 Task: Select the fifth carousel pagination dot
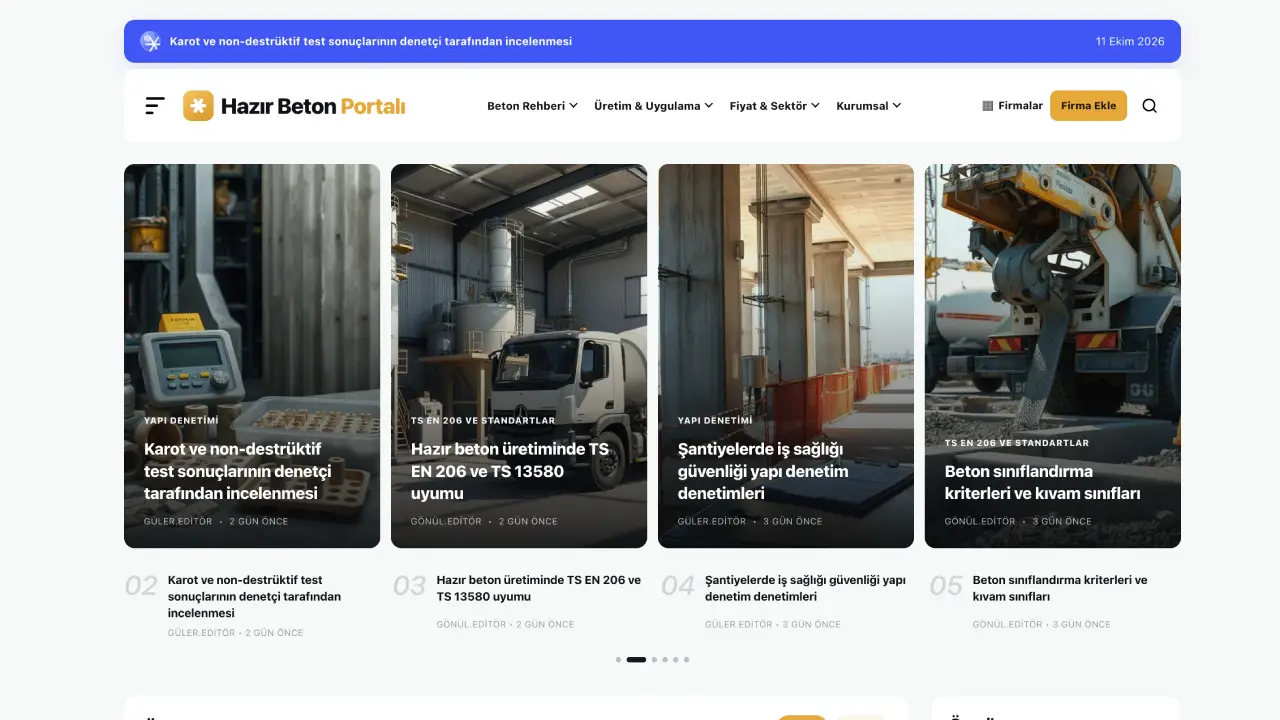coord(676,660)
